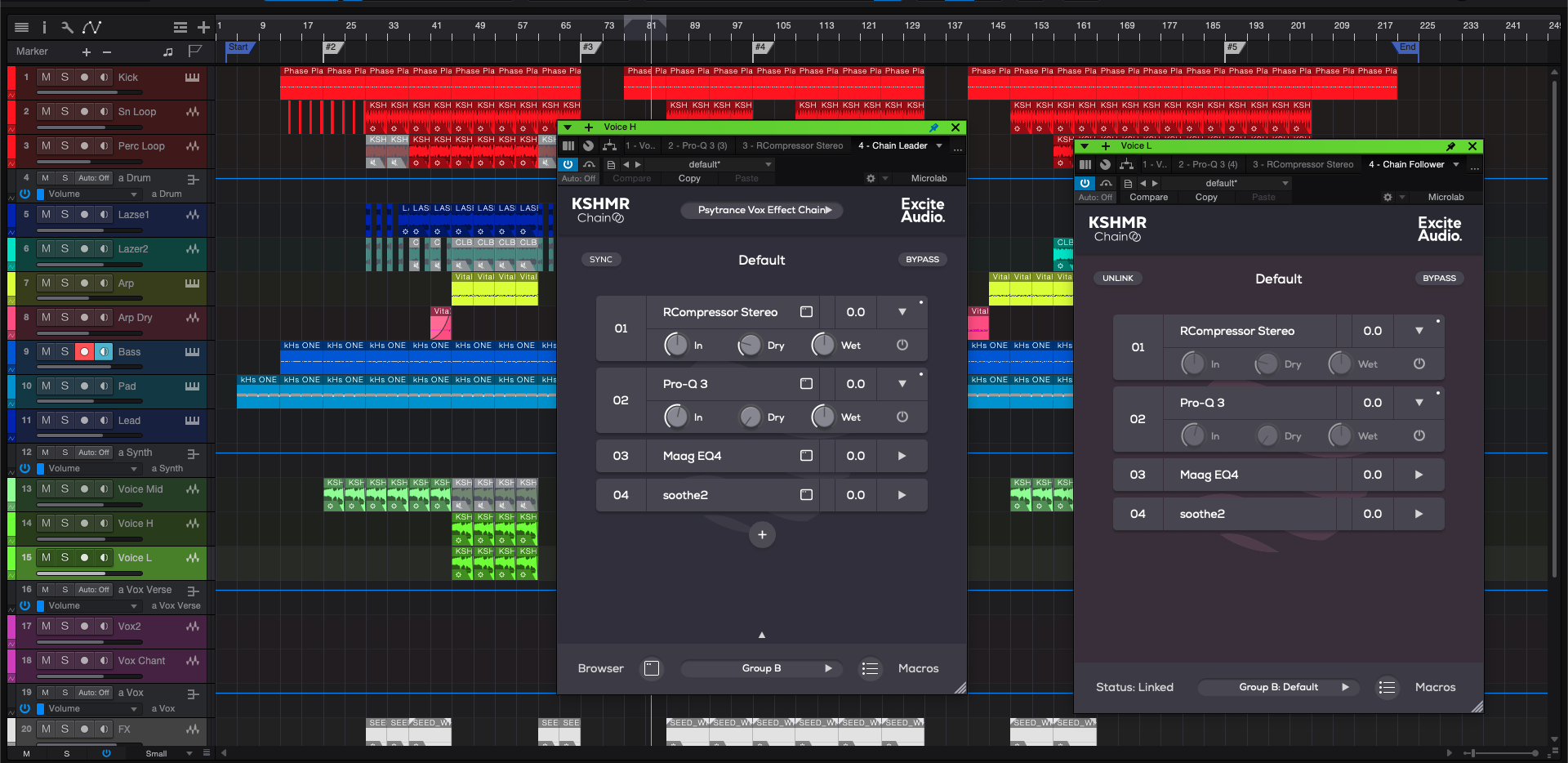Show the automation curve icon
Screen dimensions: 1568x763
coord(92,28)
